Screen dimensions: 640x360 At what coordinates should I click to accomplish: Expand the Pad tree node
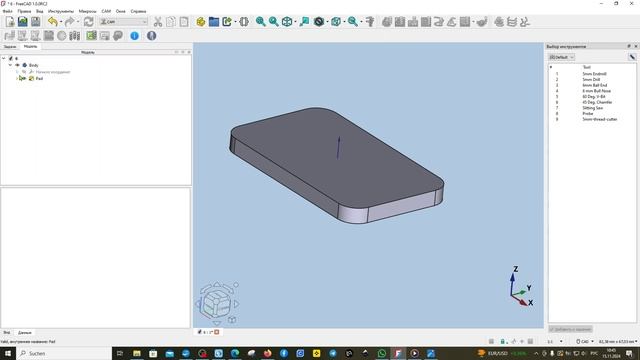click(17, 78)
